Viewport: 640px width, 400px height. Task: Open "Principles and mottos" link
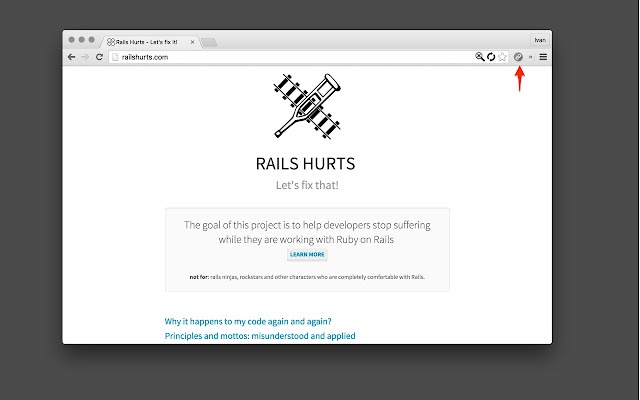click(x=260, y=336)
